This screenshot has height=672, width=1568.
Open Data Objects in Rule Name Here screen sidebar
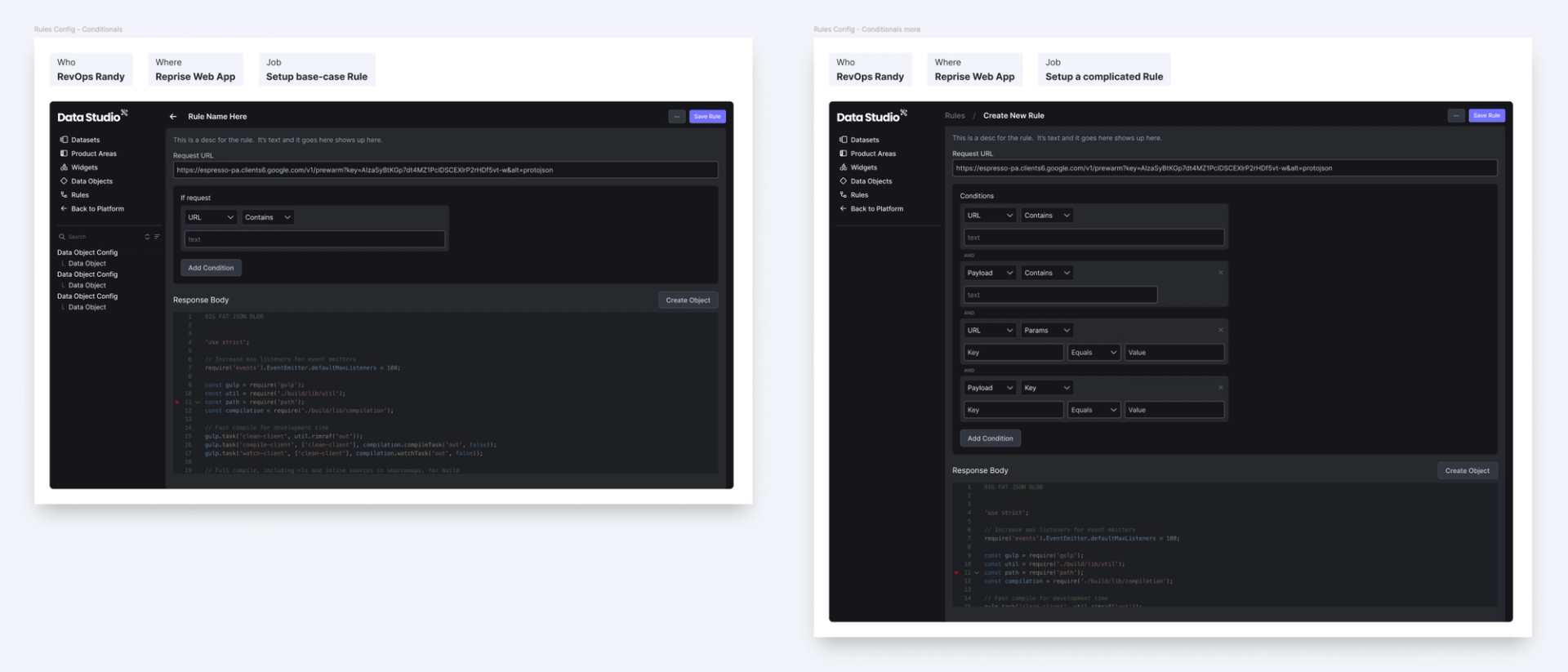87,181
